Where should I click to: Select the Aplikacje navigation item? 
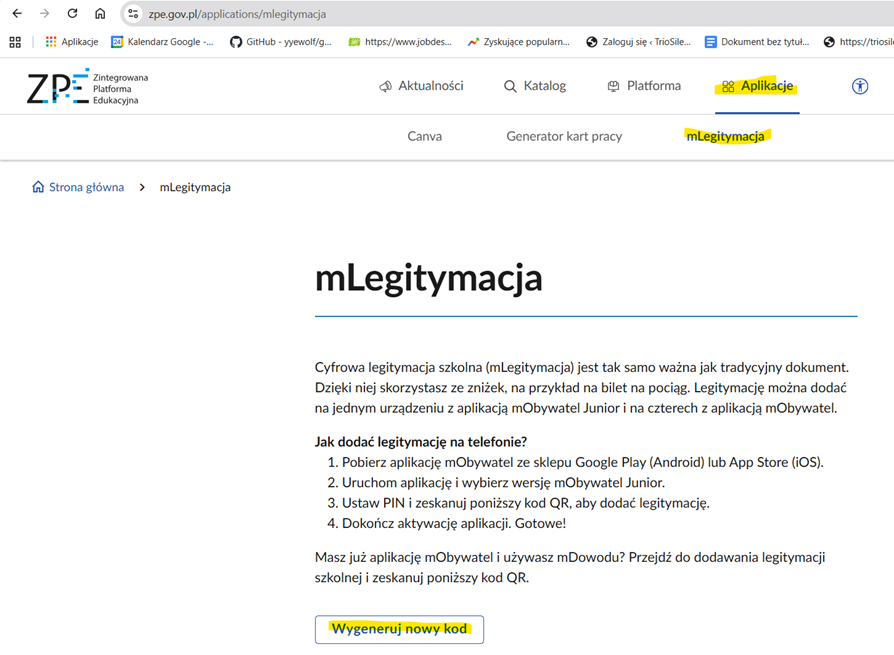click(757, 86)
